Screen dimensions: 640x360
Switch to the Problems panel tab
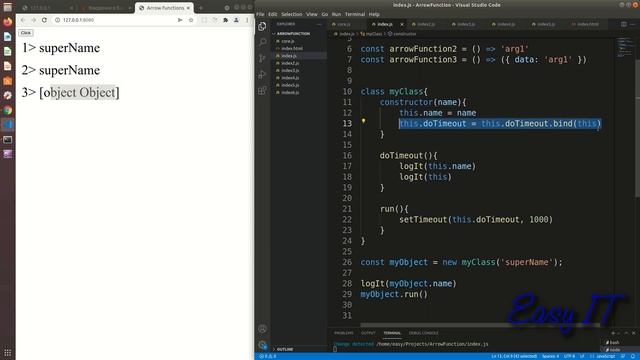pyautogui.click(x=344, y=333)
